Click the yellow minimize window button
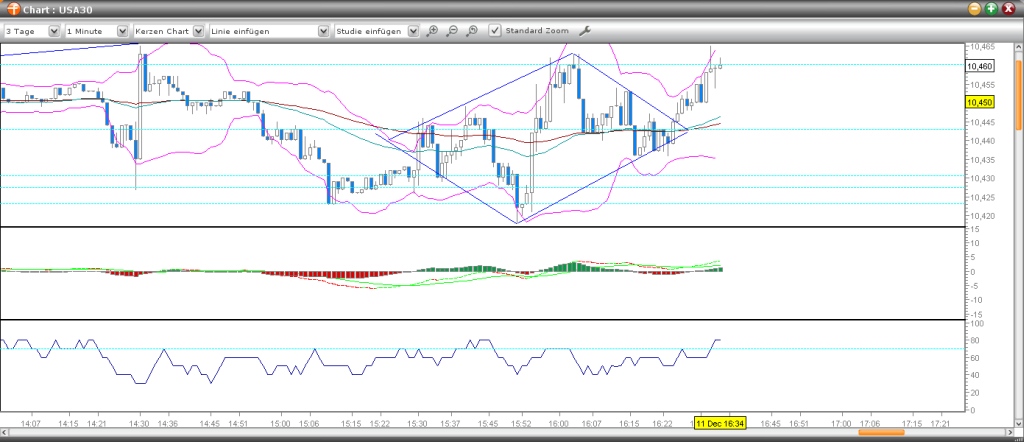 975,8
